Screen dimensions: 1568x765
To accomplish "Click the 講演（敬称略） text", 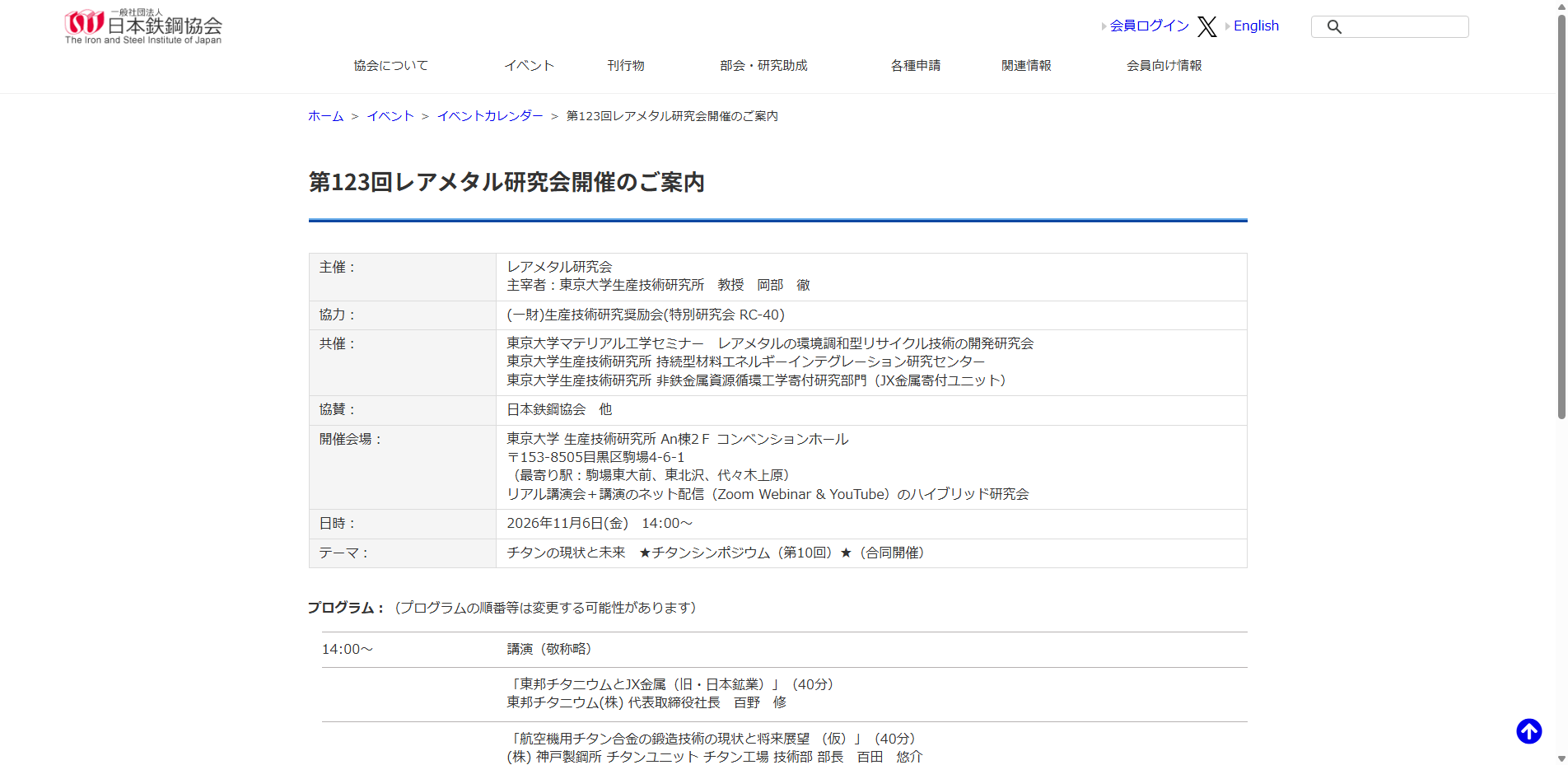I will click(x=549, y=649).
